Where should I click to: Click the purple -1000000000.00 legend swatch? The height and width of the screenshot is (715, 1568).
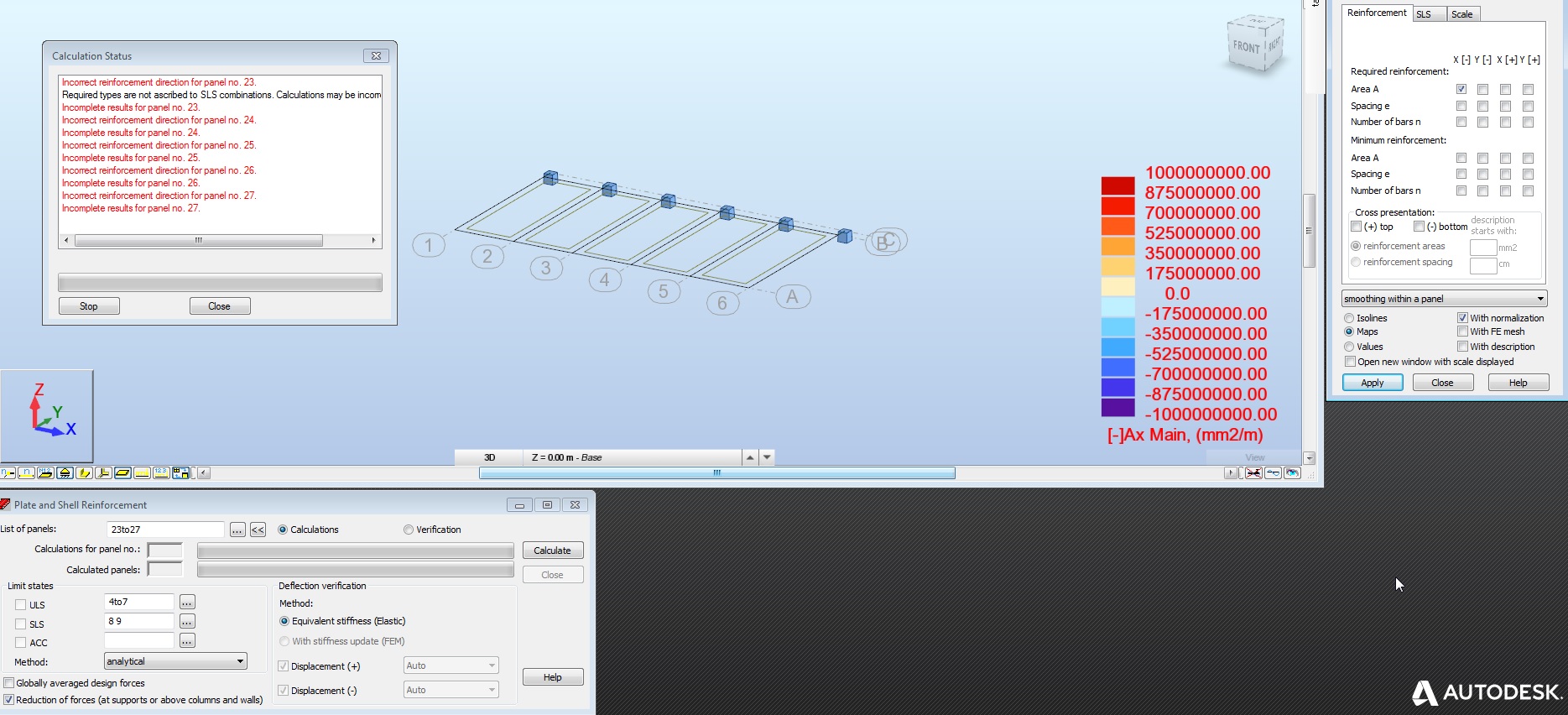click(x=1117, y=407)
